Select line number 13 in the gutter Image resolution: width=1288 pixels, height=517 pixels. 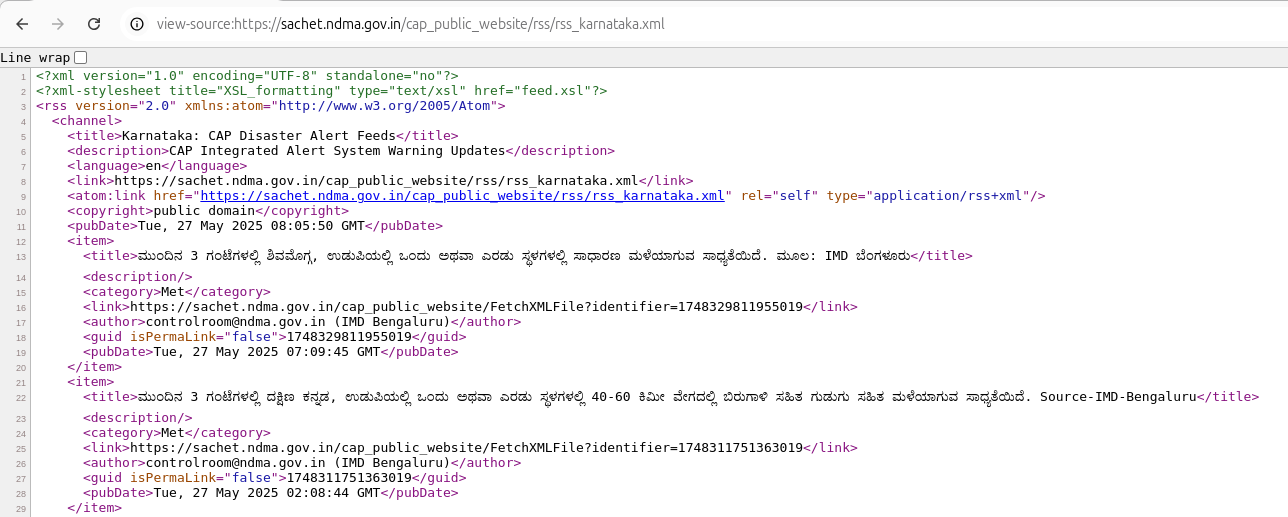[x=21, y=256]
